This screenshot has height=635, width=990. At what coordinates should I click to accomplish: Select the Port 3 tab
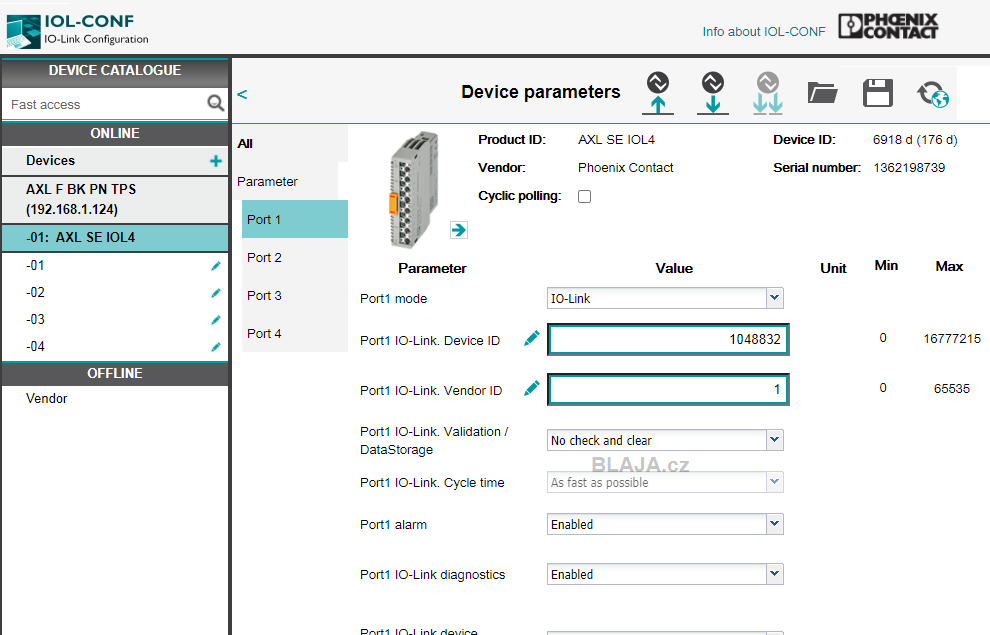tap(295, 295)
